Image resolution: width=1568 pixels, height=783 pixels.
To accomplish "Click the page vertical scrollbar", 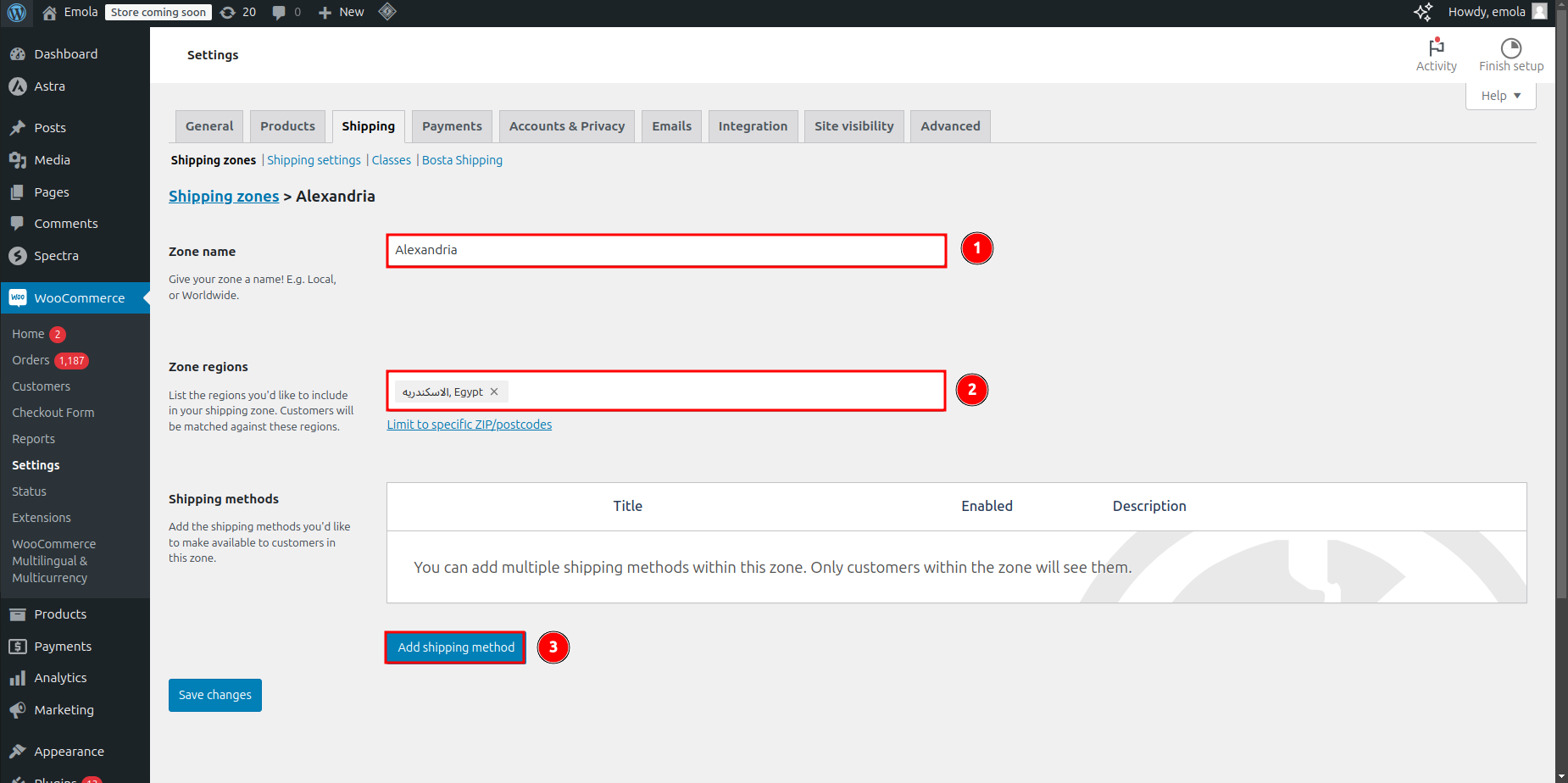I will 1561,305.
